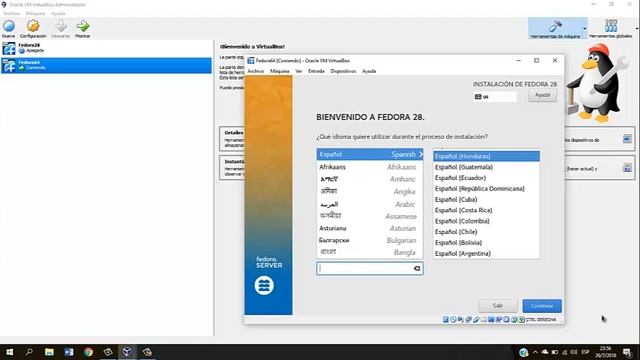The image size is (640, 360).
Task: Select Español (Cuba) locale
Action: [487, 200]
